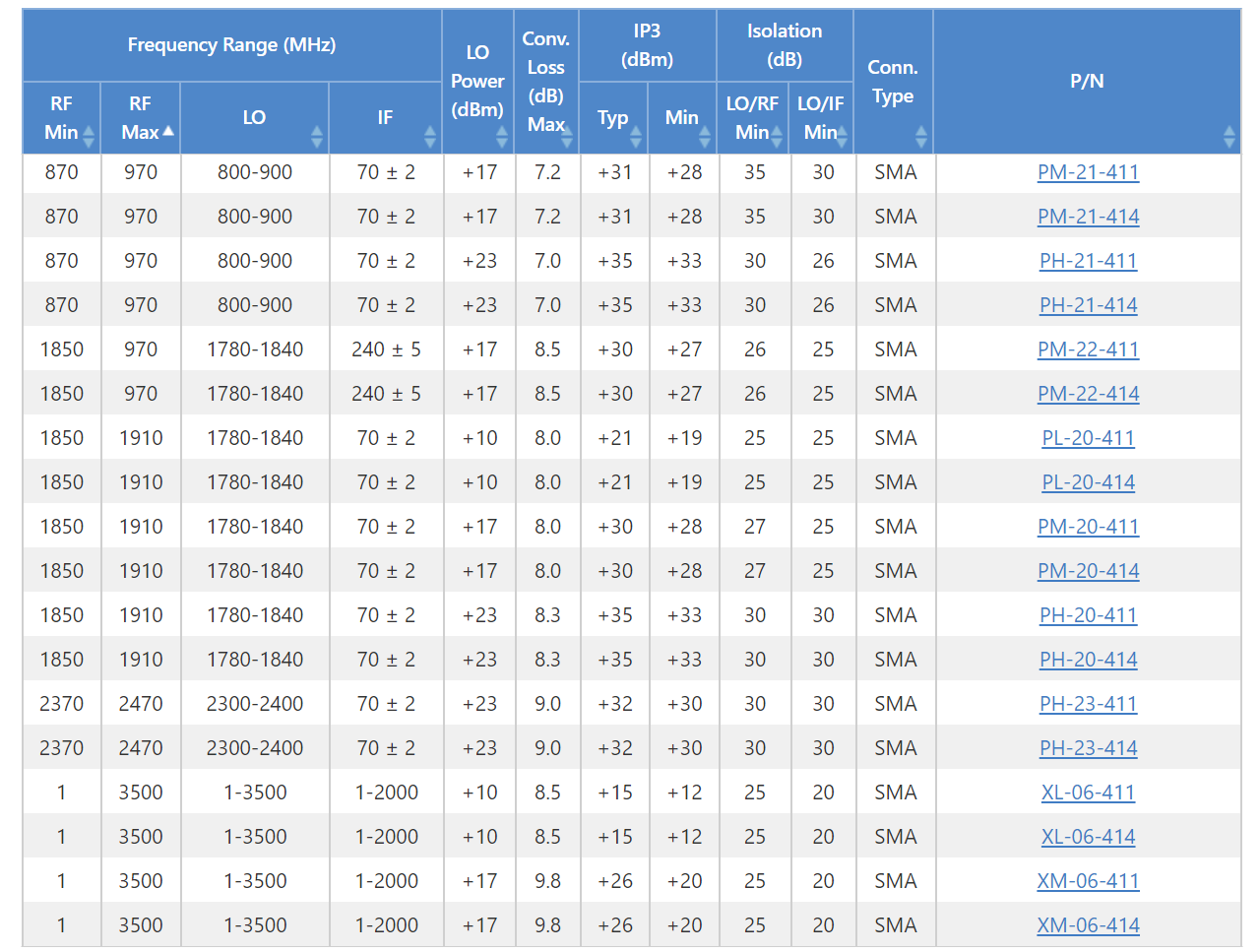Click the Isolation (dB) group header
This screenshot has height=952, width=1260.
point(785,45)
